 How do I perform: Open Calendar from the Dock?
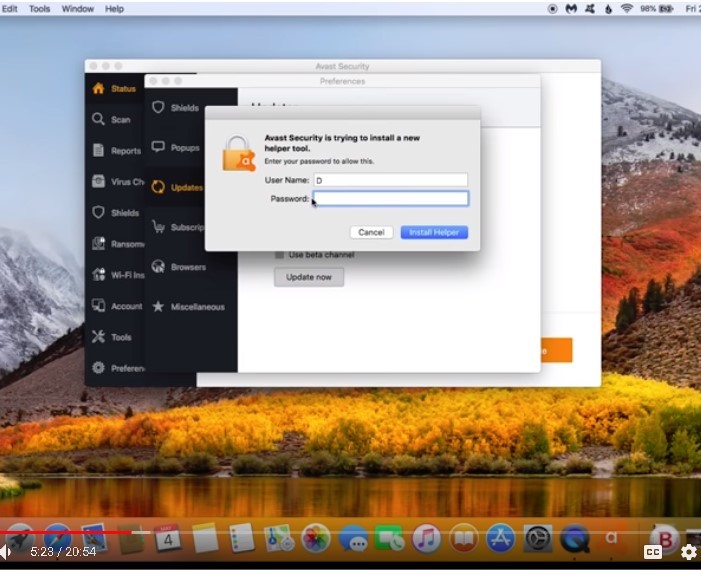pyautogui.click(x=168, y=538)
